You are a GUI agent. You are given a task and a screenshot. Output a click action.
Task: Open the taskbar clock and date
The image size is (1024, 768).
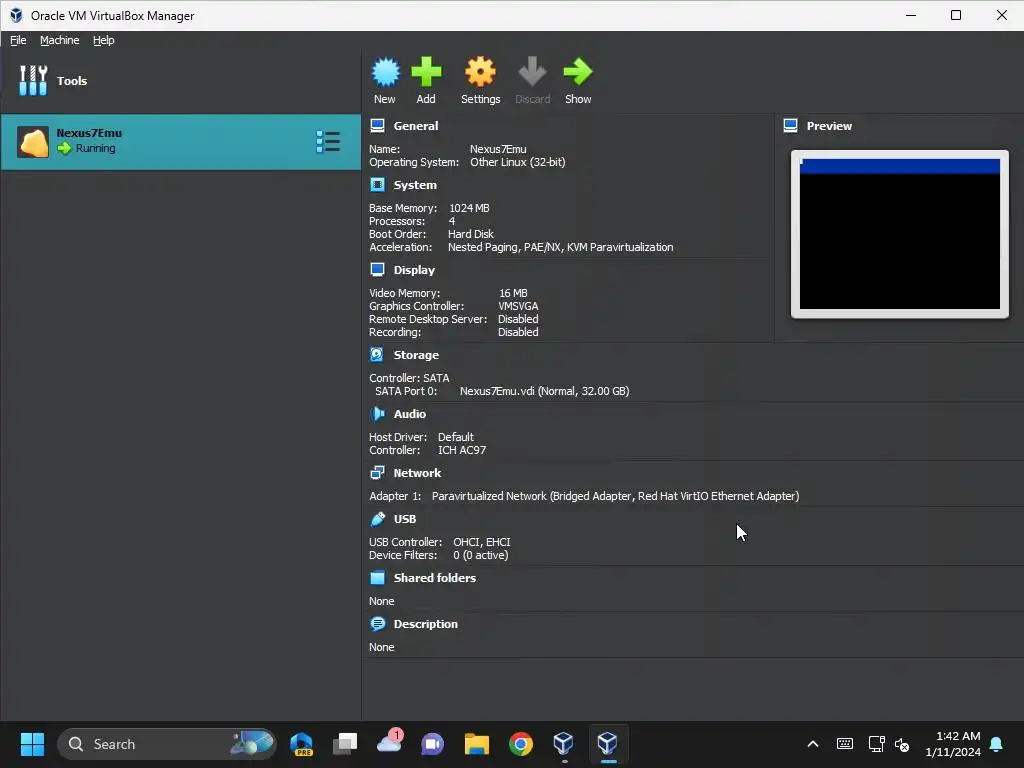953,744
